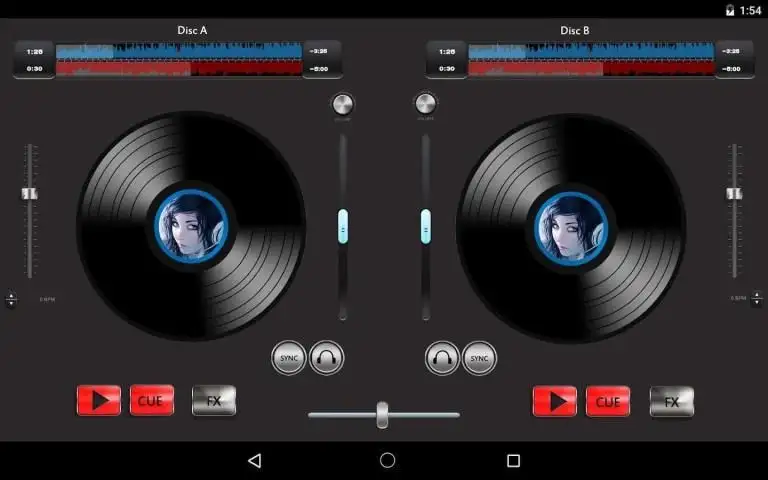Tap the album art on Disc B
Image resolution: width=768 pixels, height=480 pixels.
[571, 229]
